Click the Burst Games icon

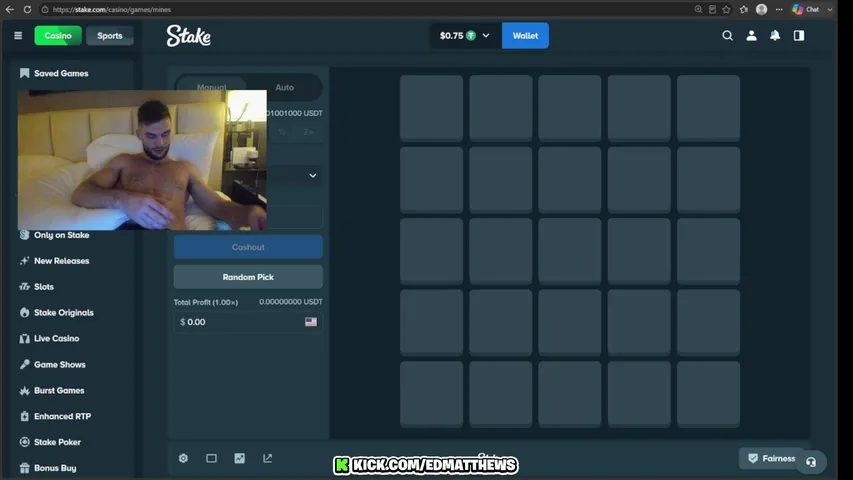tap(24, 390)
